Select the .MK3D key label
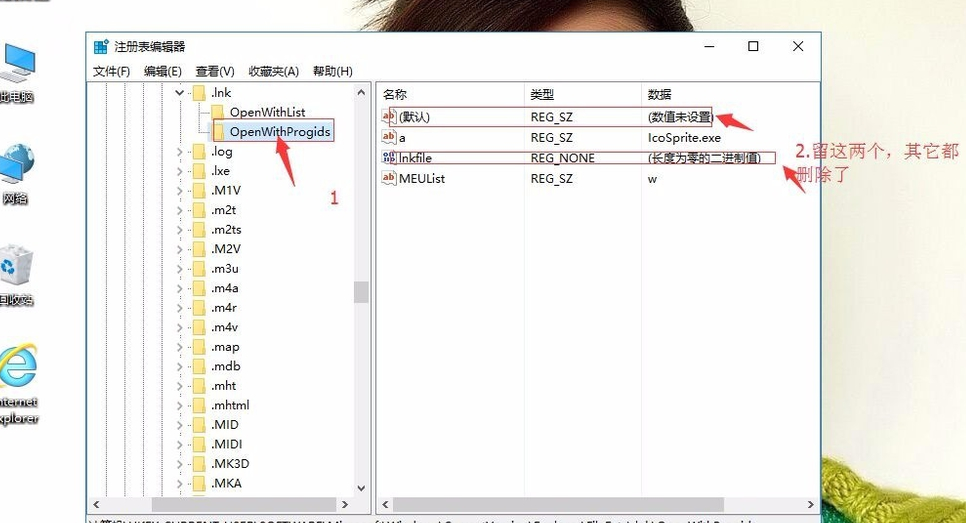Viewport: 966px width, 523px height. (x=230, y=464)
